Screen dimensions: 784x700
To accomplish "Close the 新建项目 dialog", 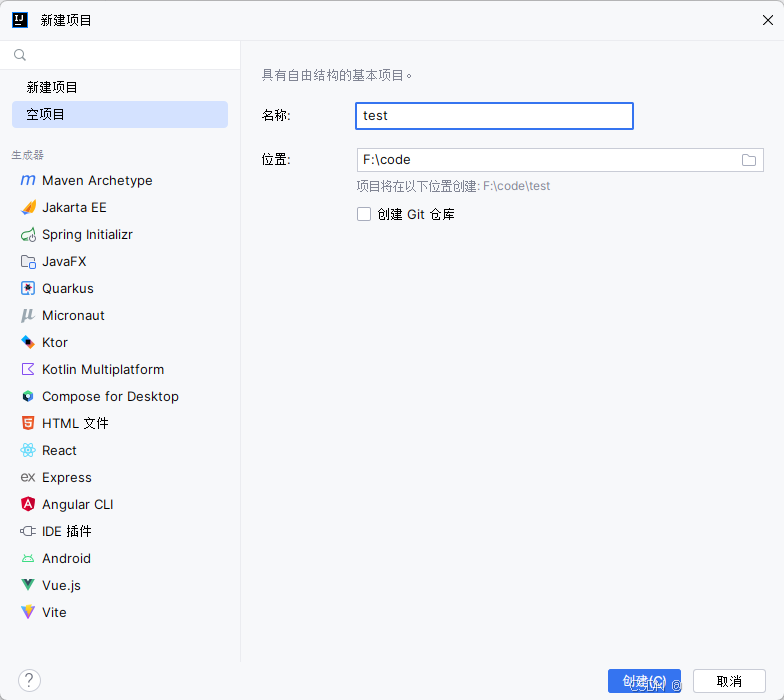I will coord(768,20).
